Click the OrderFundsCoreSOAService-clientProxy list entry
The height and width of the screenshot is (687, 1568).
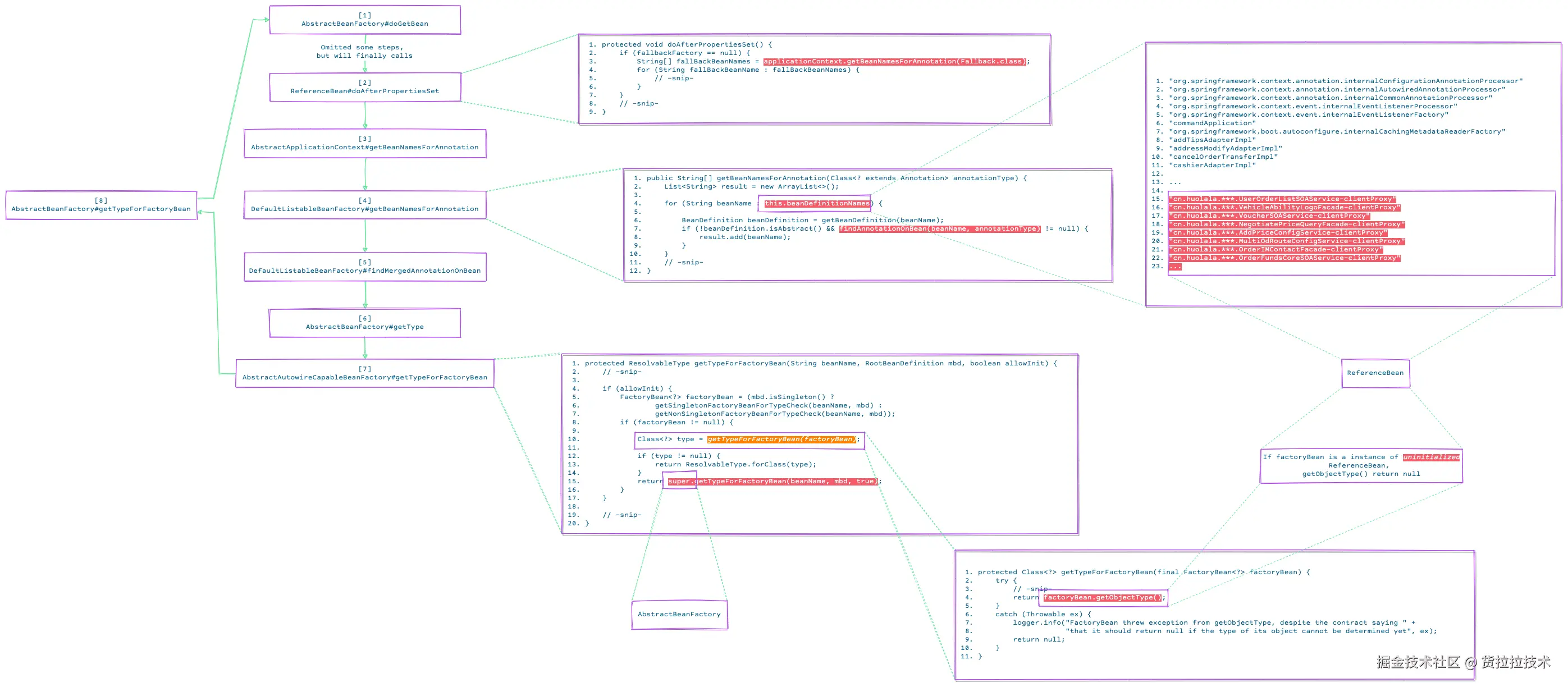[1284, 258]
